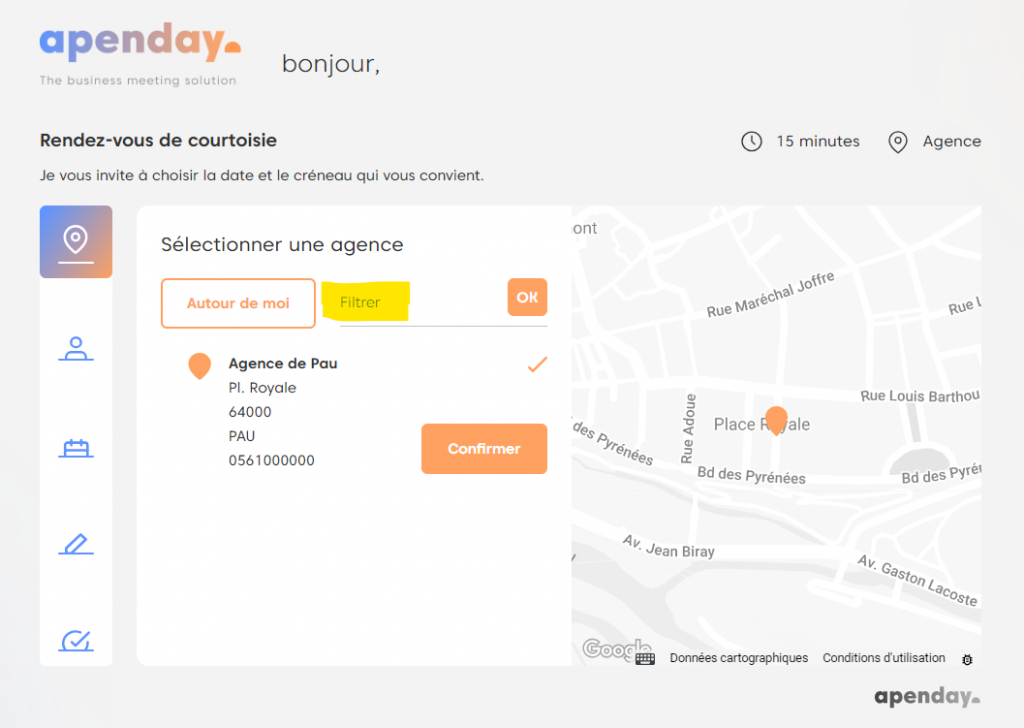Image resolution: width=1024 pixels, height=728 pixels.
Task: Click the orange map marker on Place Royale
Action: tap(775, 419)
